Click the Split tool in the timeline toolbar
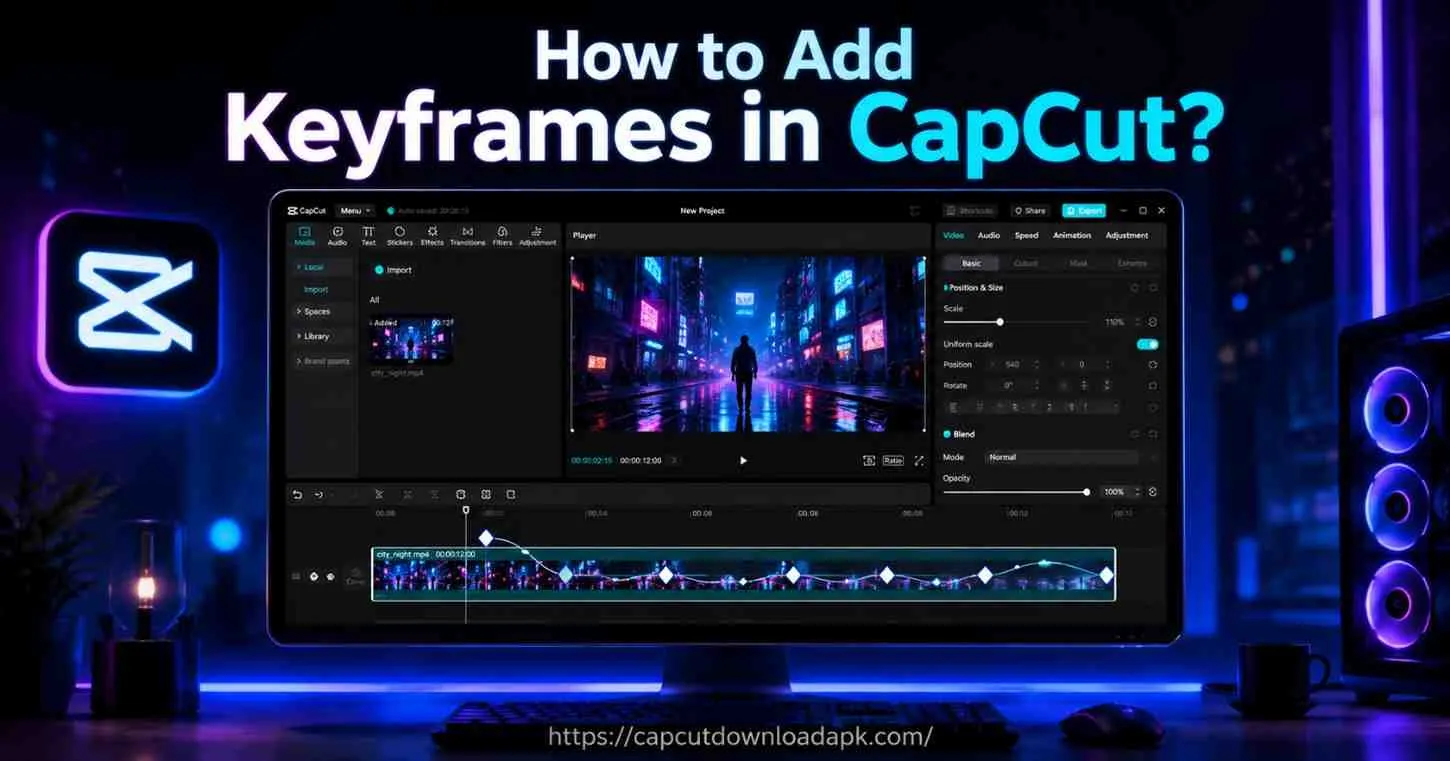Screen dimensions: 1450x761 379,494
